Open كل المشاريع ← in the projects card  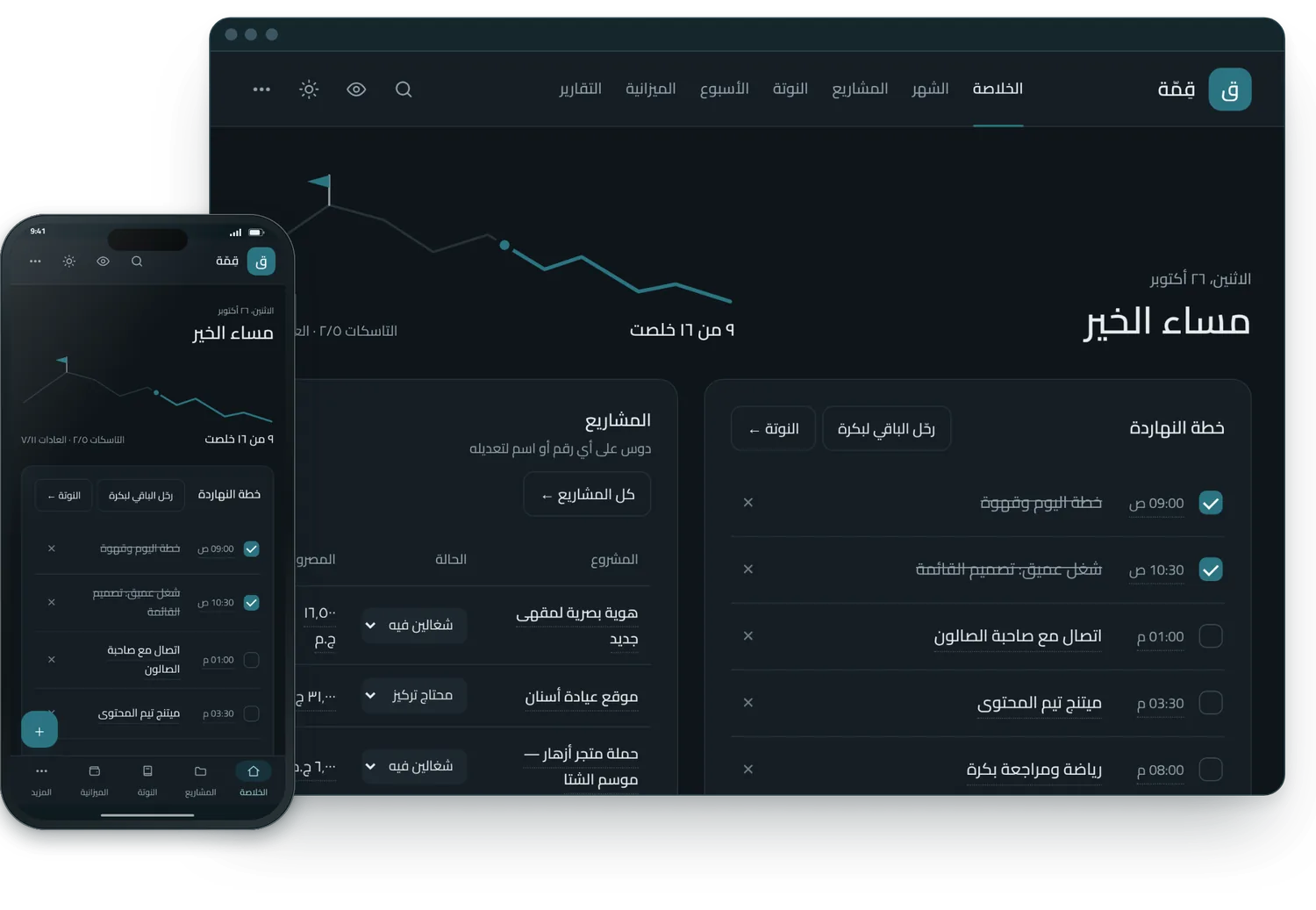coord(587,494)
